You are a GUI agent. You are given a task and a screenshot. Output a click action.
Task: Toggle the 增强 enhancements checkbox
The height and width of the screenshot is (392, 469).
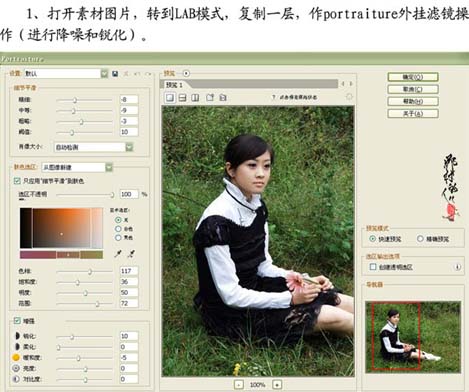17,321
